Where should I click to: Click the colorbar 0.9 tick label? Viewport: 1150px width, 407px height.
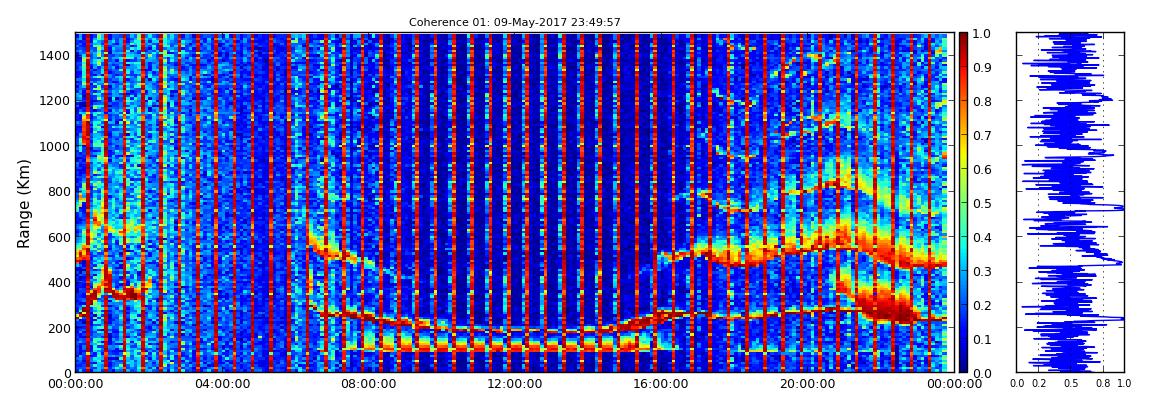coord(981,67)
